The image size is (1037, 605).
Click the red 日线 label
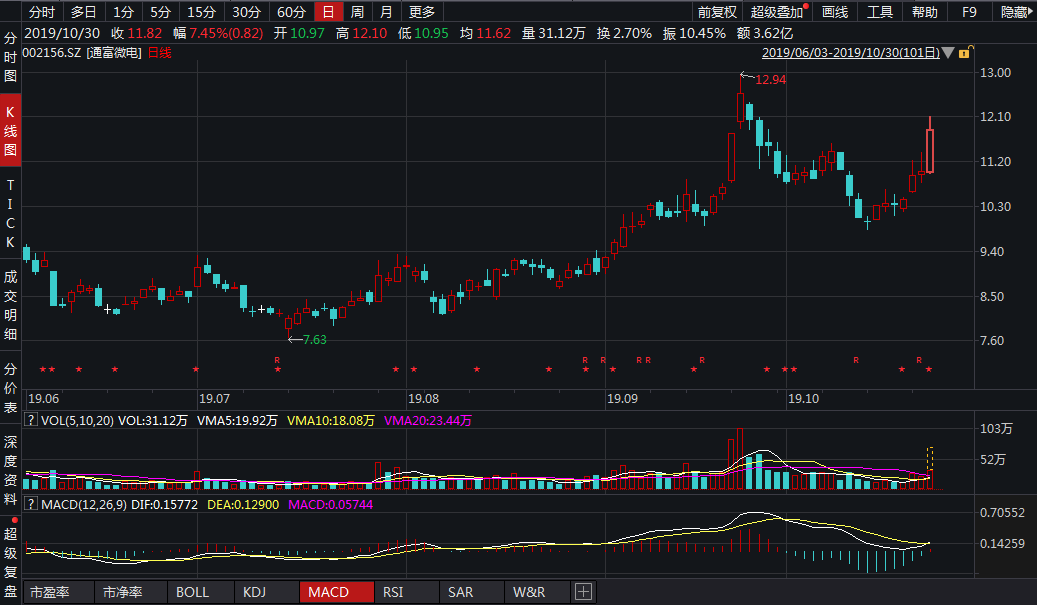[159, 53]
